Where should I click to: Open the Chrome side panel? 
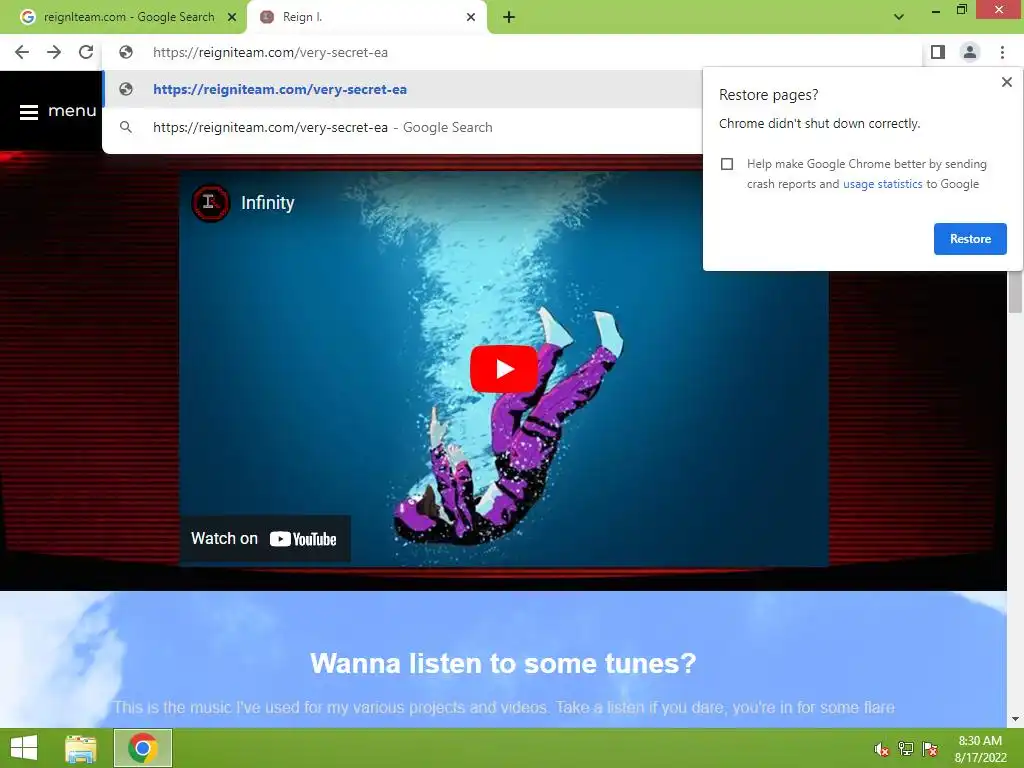click(x=938, y=52)
